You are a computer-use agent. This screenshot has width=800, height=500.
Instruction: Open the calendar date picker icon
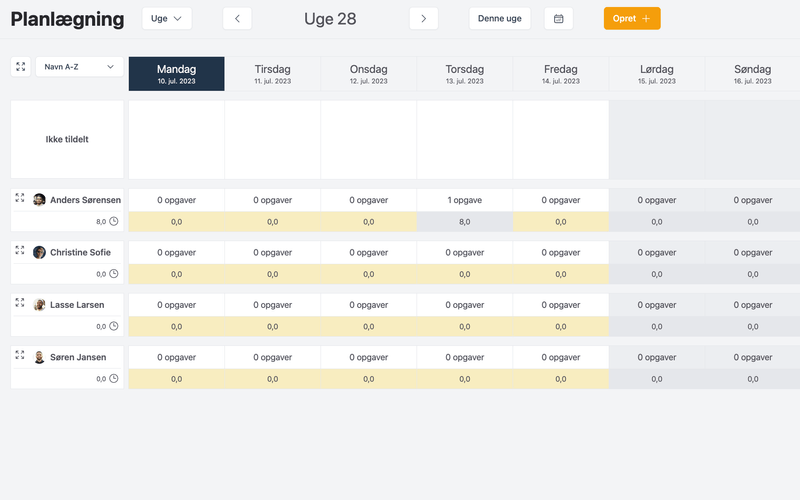(x=559, y=18)
